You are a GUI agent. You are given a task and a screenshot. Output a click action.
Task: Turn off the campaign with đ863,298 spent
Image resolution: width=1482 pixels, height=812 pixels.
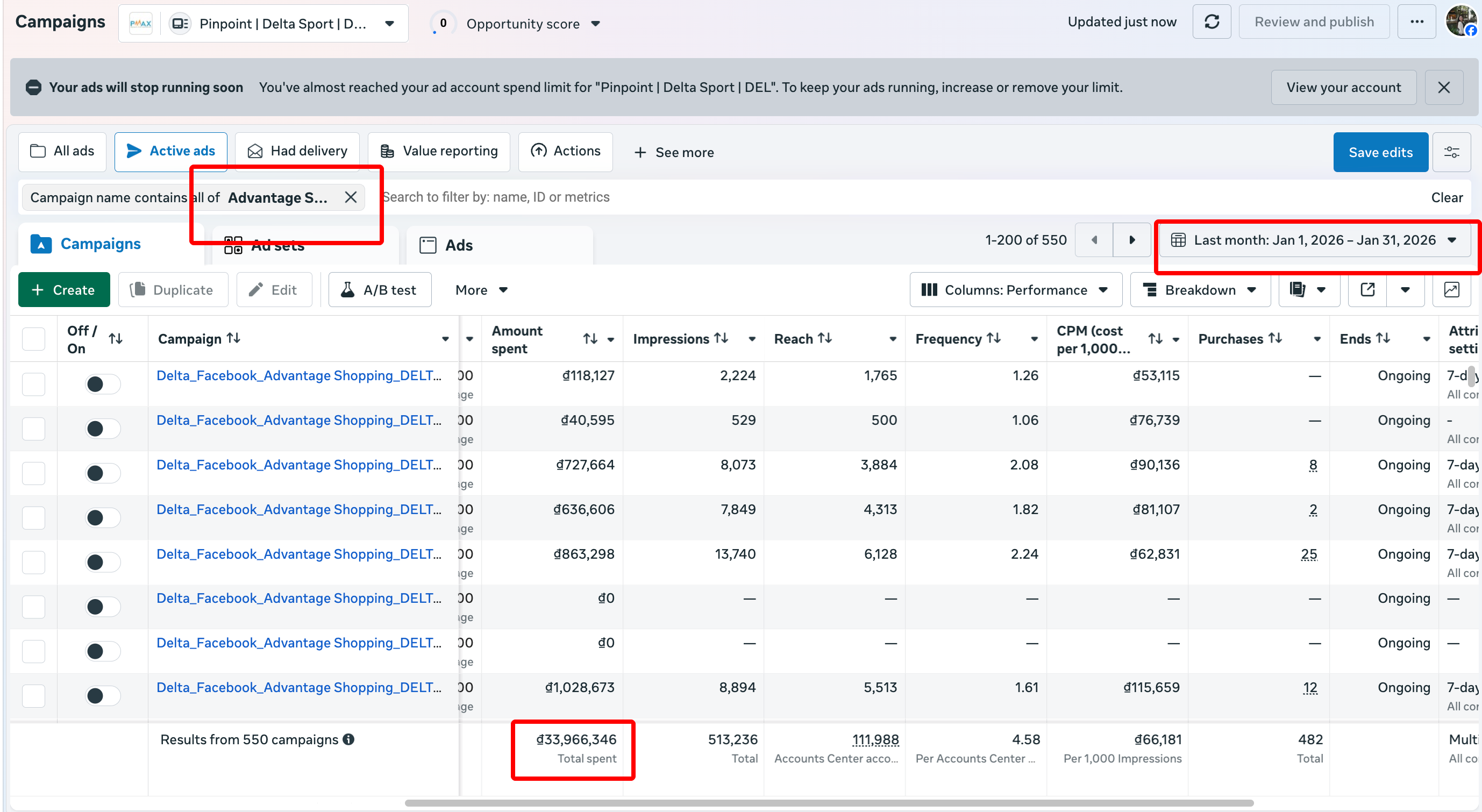[103, 562]
